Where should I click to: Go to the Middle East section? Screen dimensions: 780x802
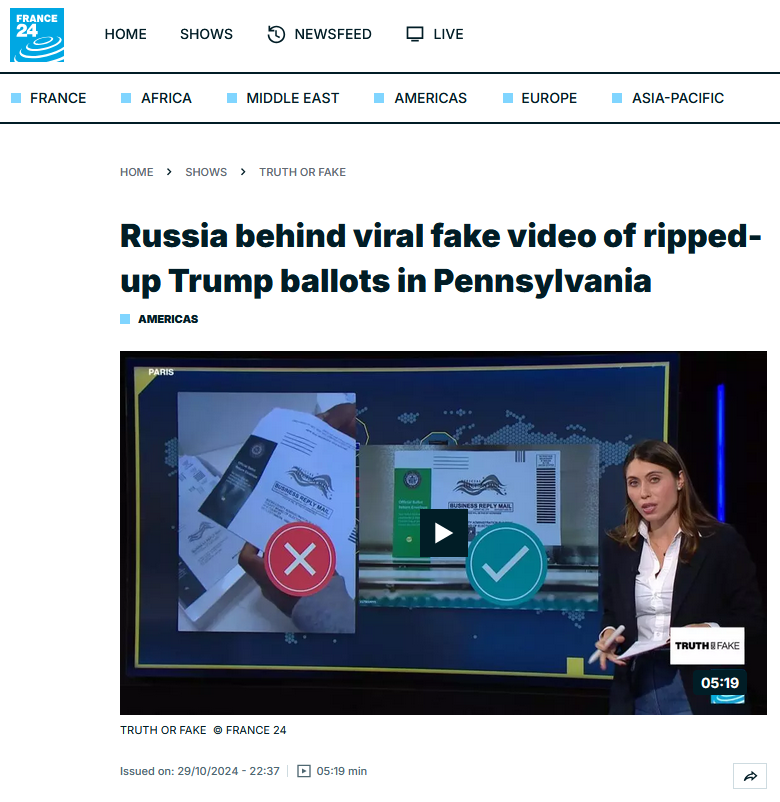coord(293,98)
